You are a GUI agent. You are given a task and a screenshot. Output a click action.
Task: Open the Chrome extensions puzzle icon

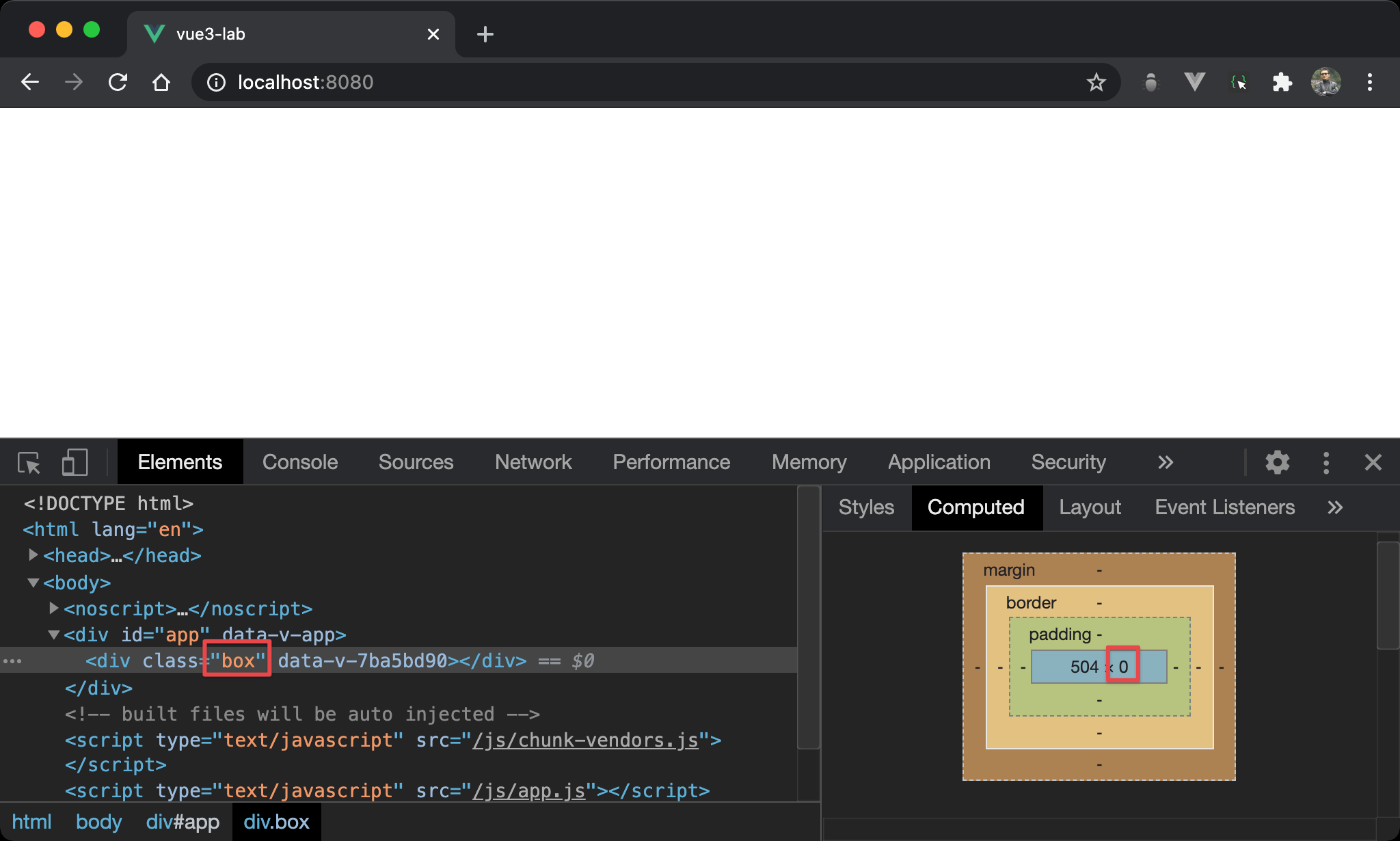click(x=1282, y=83)
